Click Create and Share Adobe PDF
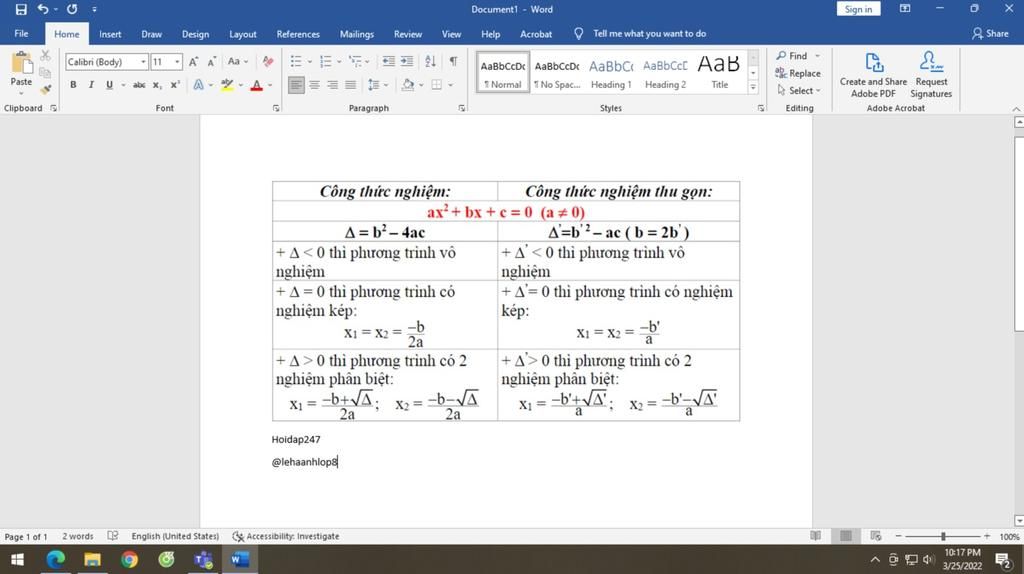This screenshot has width=1024, height=574. click(x=873, y=74)
